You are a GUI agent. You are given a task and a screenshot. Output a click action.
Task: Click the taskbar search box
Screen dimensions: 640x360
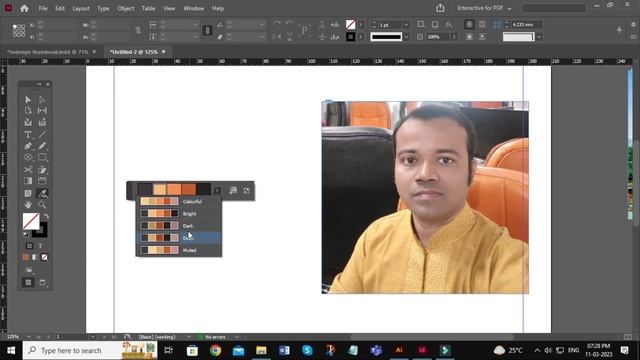(x=90, y=350)
